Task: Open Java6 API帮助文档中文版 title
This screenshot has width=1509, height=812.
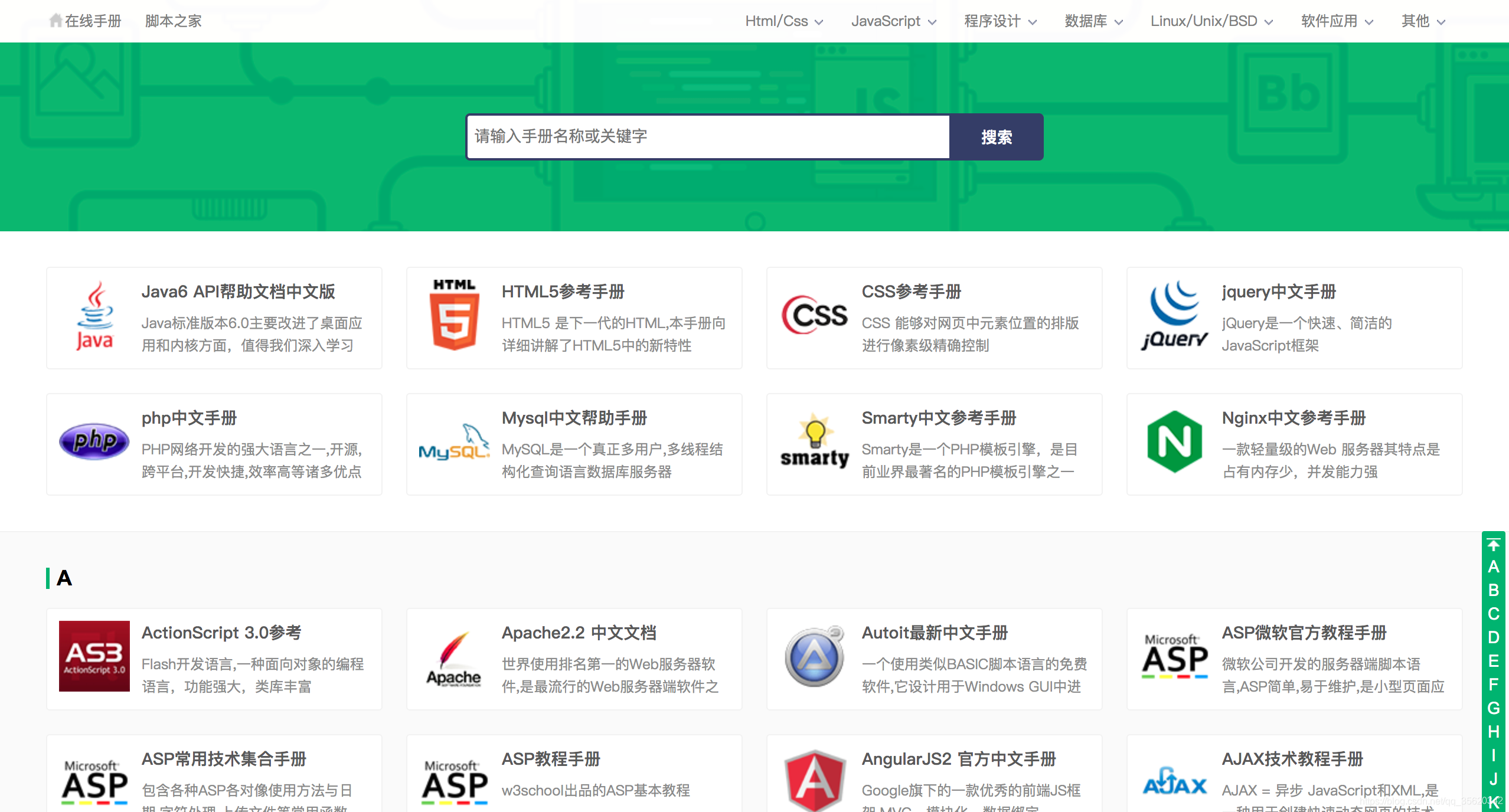Action: [239, 292]
